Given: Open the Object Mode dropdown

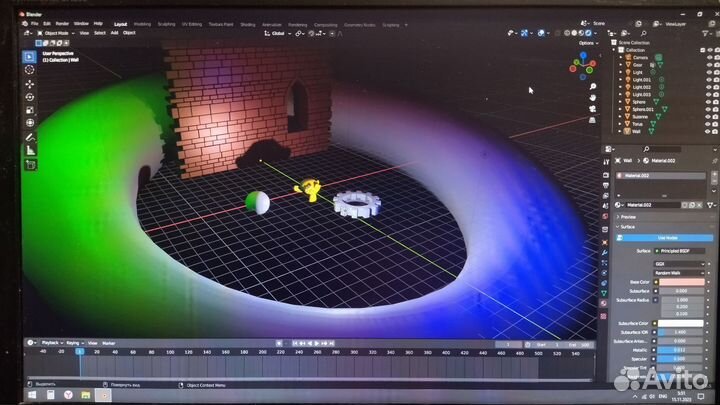Looking at the screenshot, I should (x=52, y=33).
